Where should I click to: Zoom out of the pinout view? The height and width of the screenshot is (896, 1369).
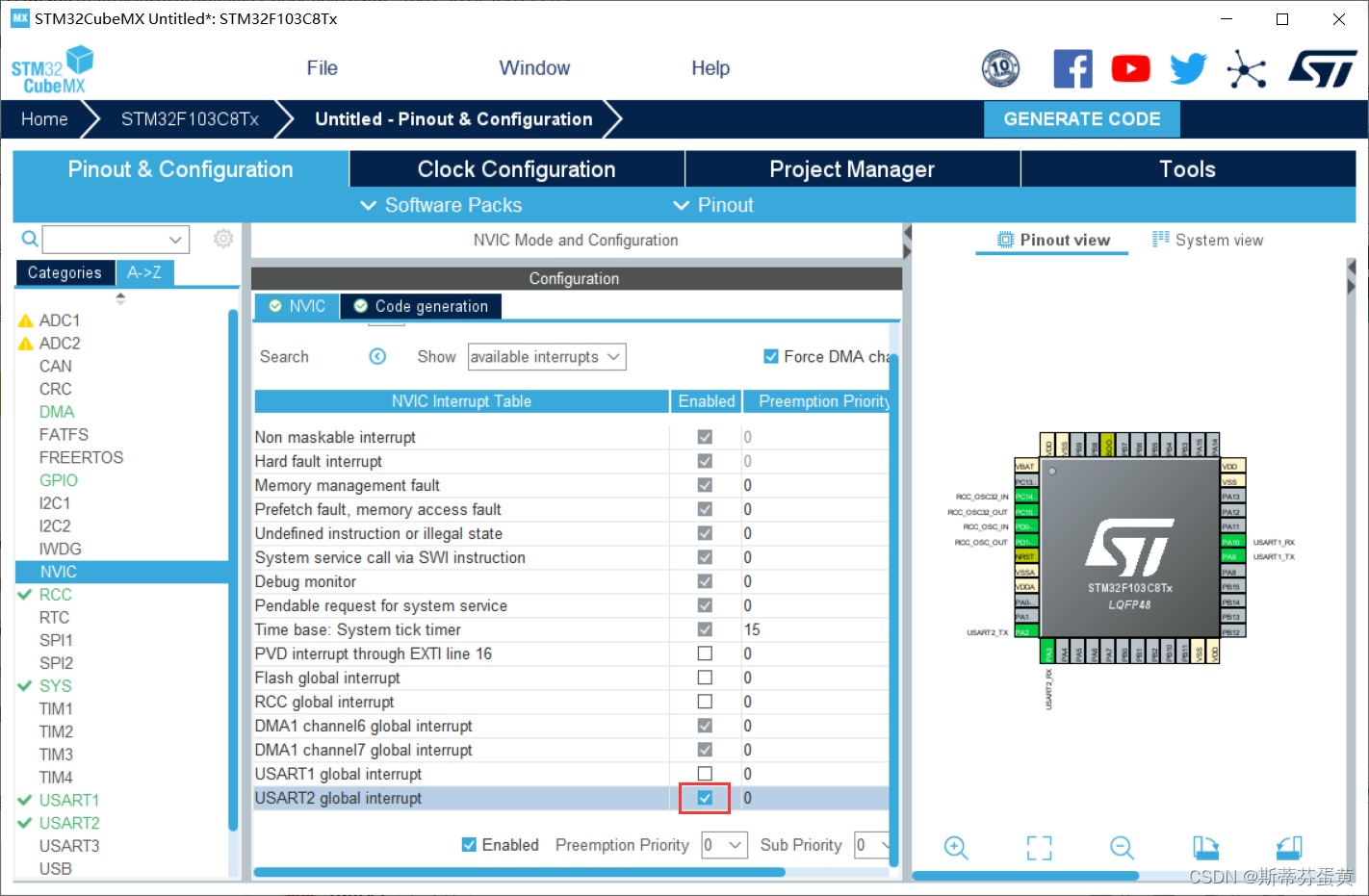tap(1122, 847)
